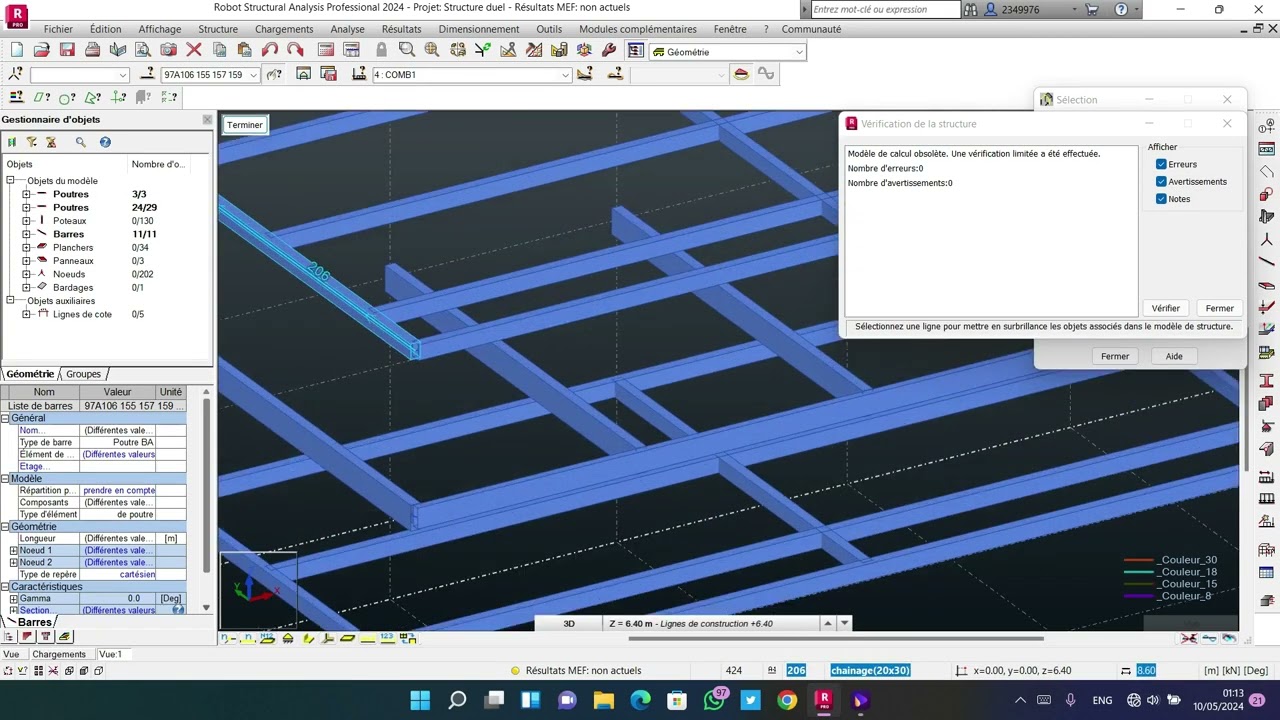Click the Aide button
The image size is (1280, 720).
1173,356
